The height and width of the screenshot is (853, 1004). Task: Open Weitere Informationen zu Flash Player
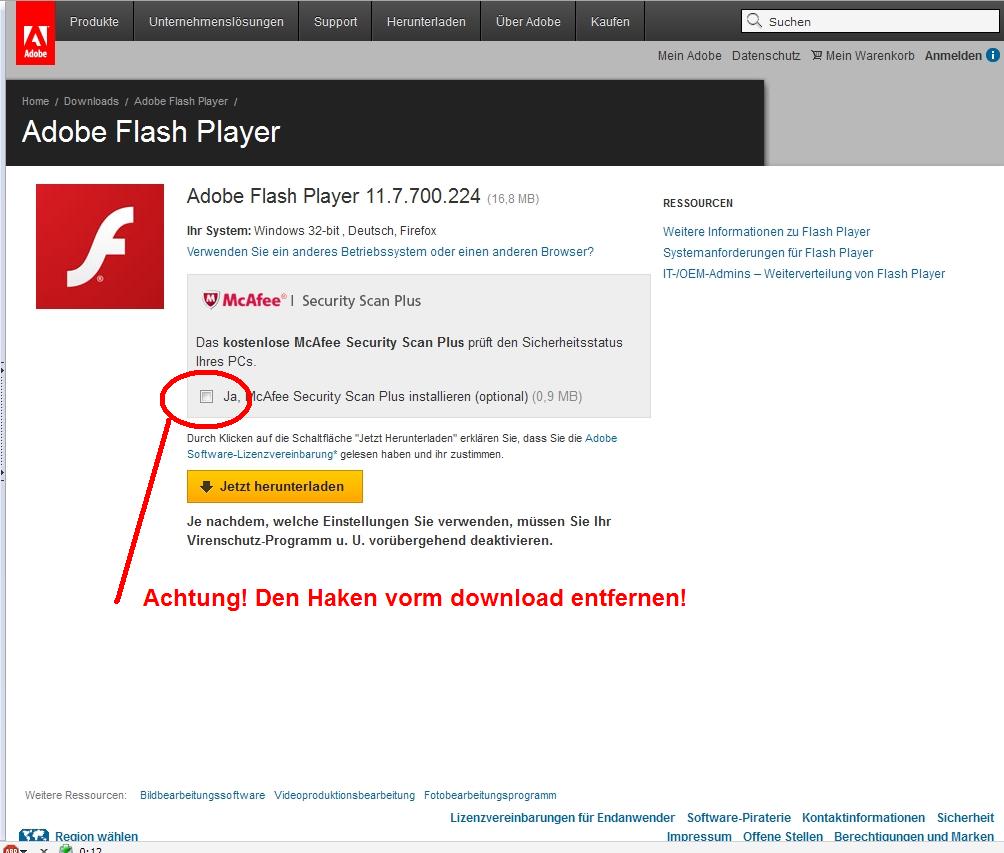pos(766,231)
